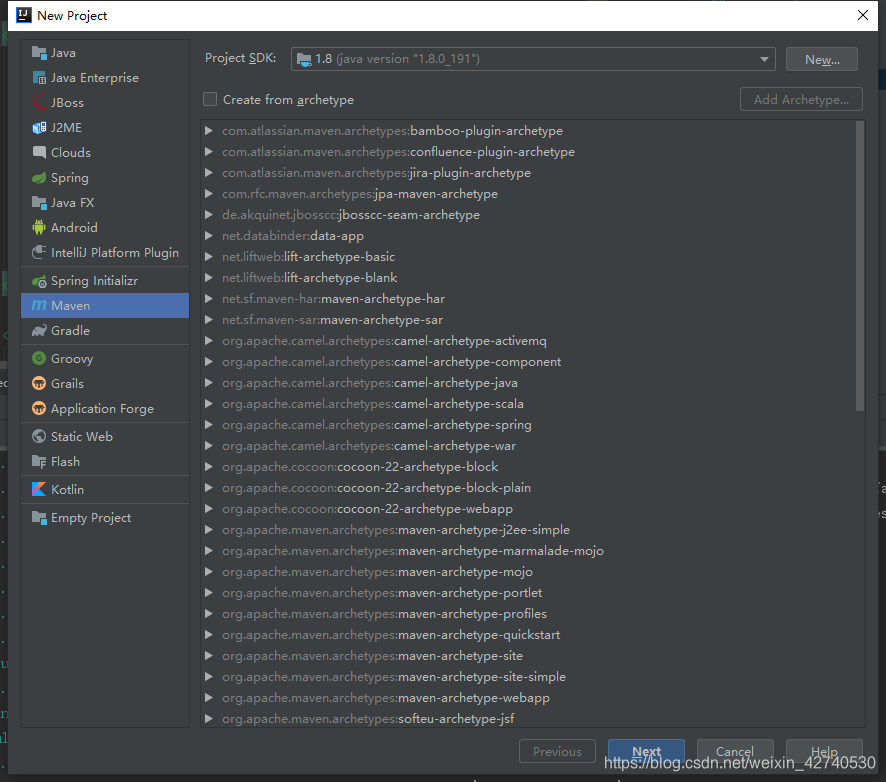Pick the JBoss icon in sidebar
This screenshot has width=886, height=782.
tap(39, 102)
